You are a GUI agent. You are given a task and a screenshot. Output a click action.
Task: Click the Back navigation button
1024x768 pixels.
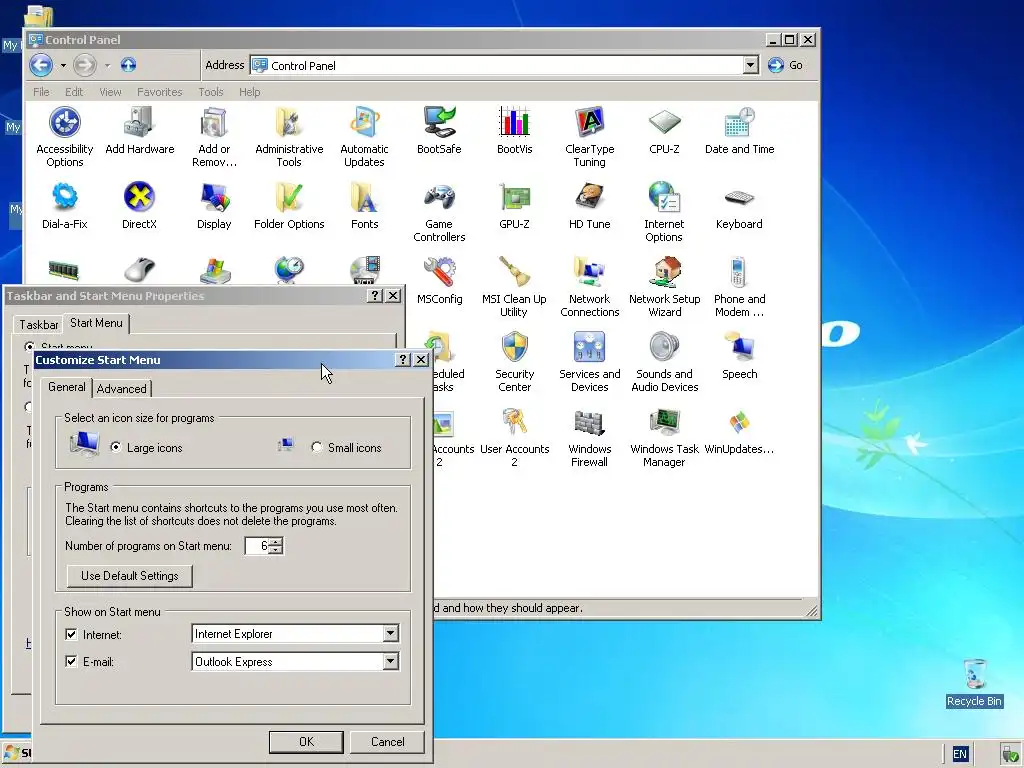coord(41,65)
